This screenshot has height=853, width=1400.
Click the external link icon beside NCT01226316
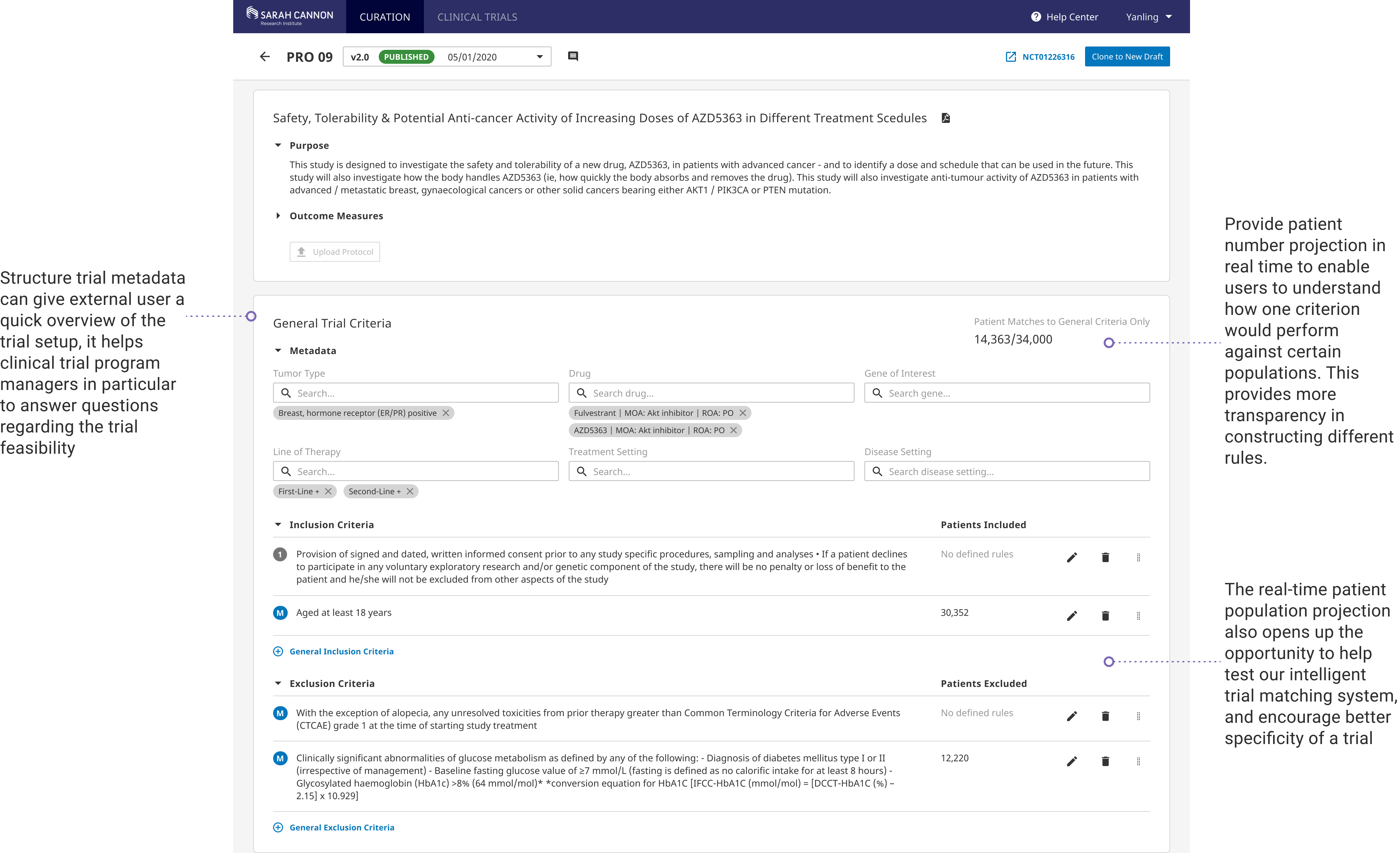(1011, 57)
